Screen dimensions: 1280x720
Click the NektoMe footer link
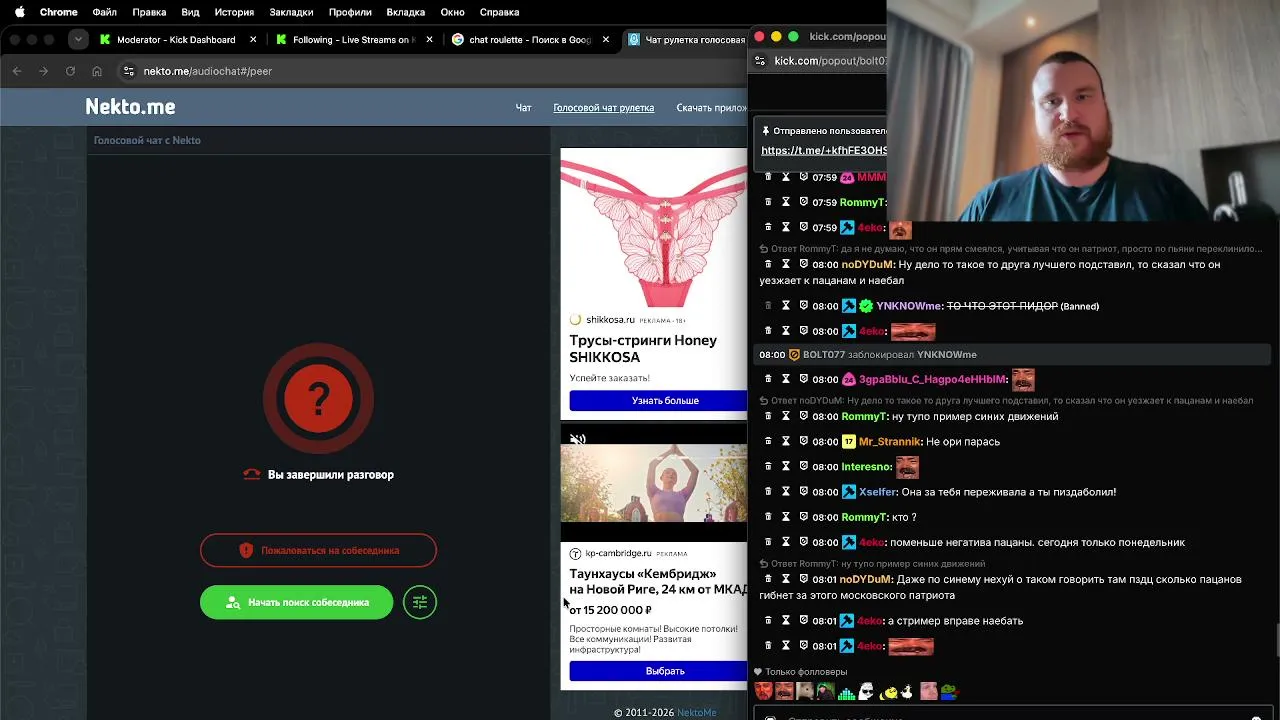(696, 712)
